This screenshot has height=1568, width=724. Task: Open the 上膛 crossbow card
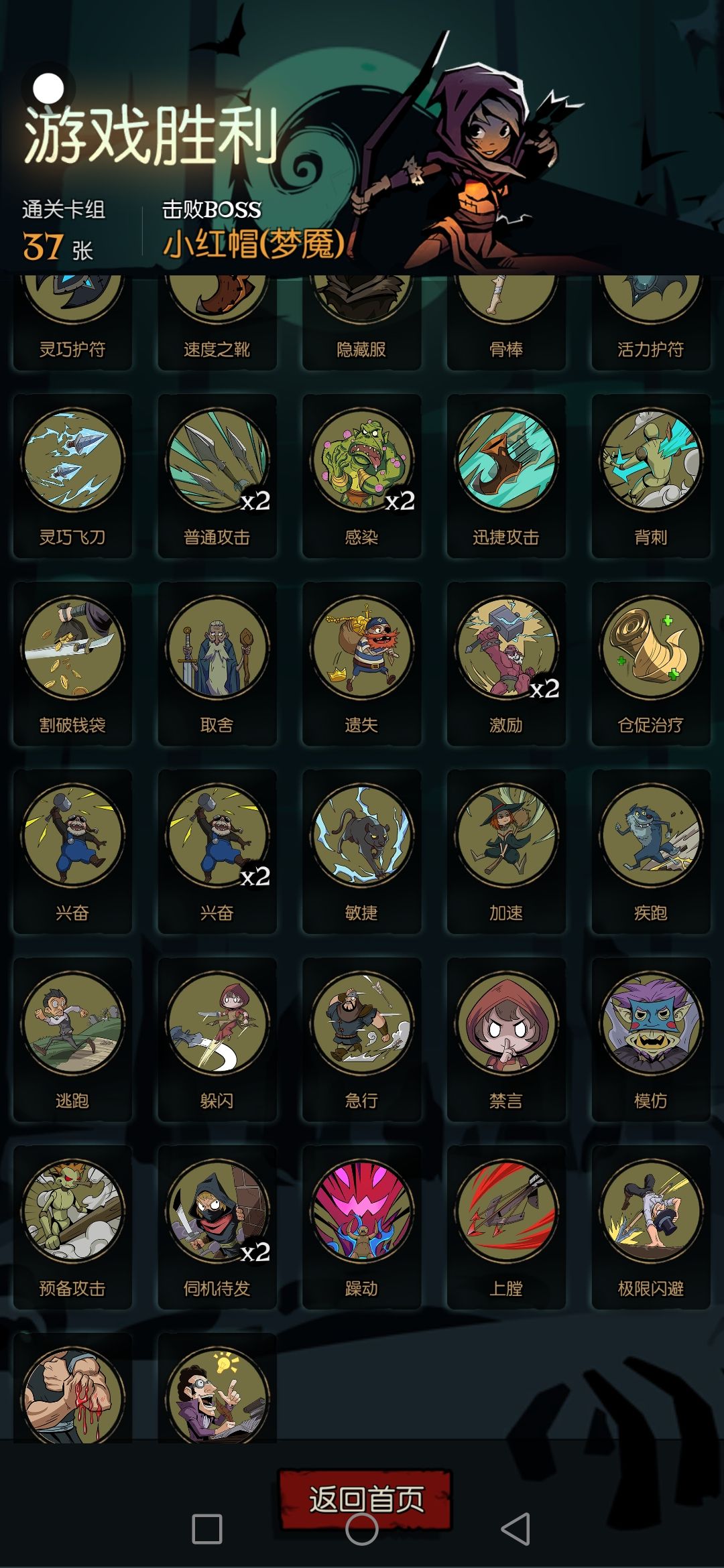(506, 1228)
